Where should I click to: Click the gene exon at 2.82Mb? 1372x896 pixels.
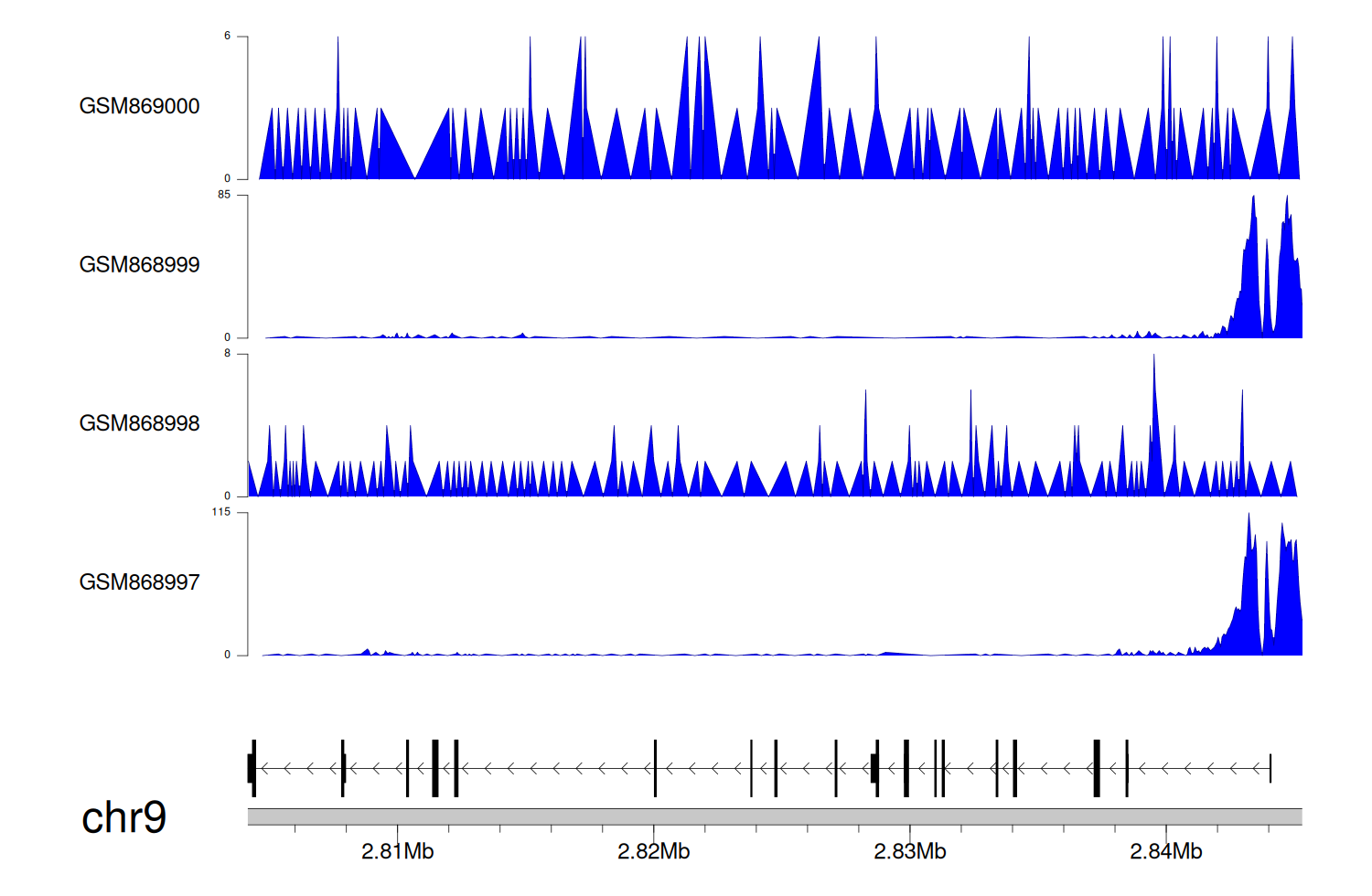click(x=655, y=768)
